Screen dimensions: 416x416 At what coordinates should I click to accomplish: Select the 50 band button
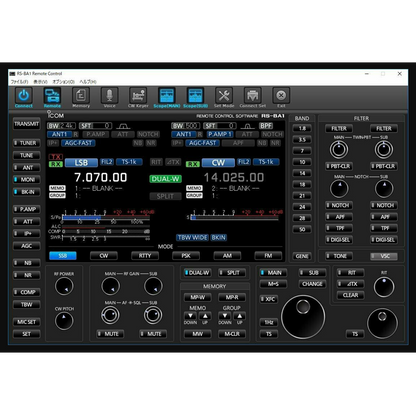302,229
